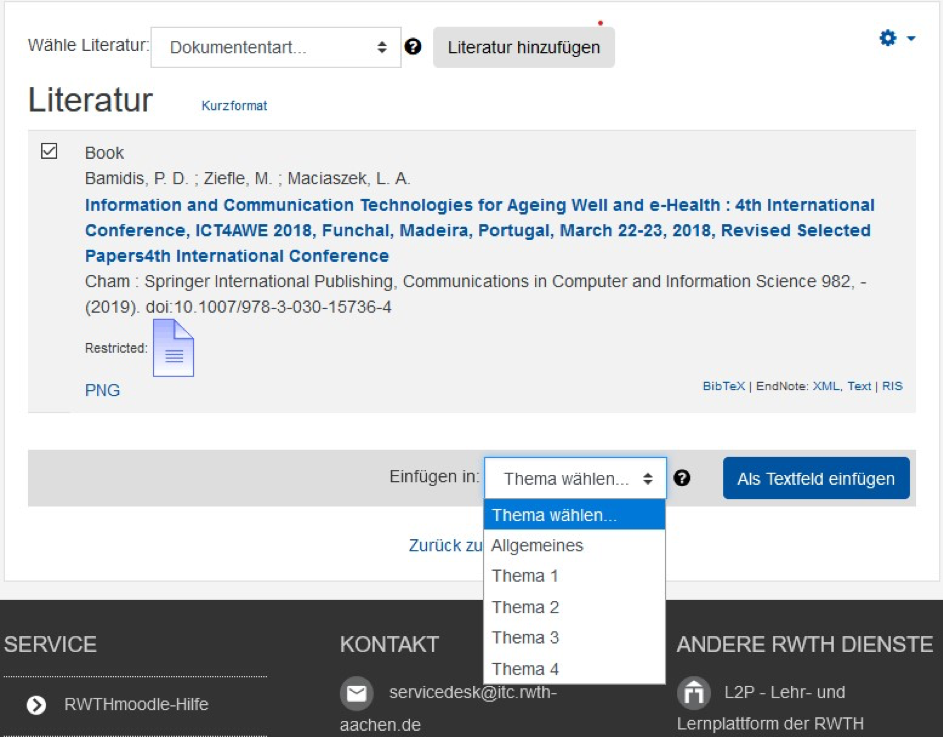943x737 pixels.
Task: Open the Dokumentenart dropdown
Action: click(275, 46)
